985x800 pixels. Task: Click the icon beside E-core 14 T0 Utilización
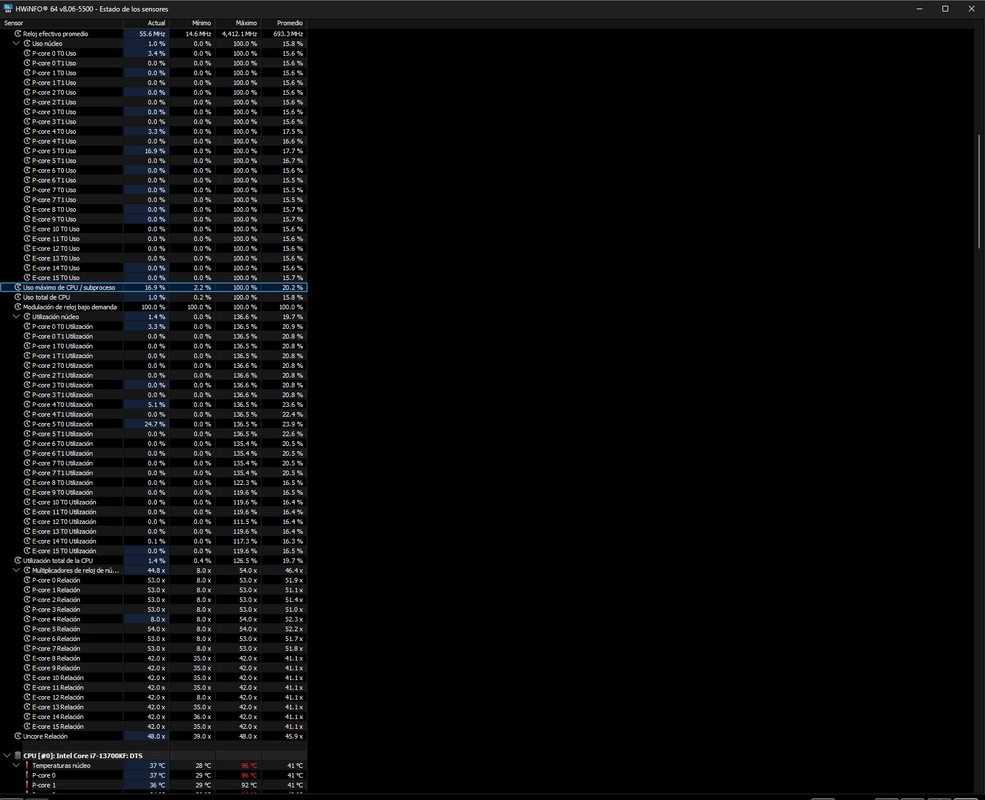click(x=27, y=541)
